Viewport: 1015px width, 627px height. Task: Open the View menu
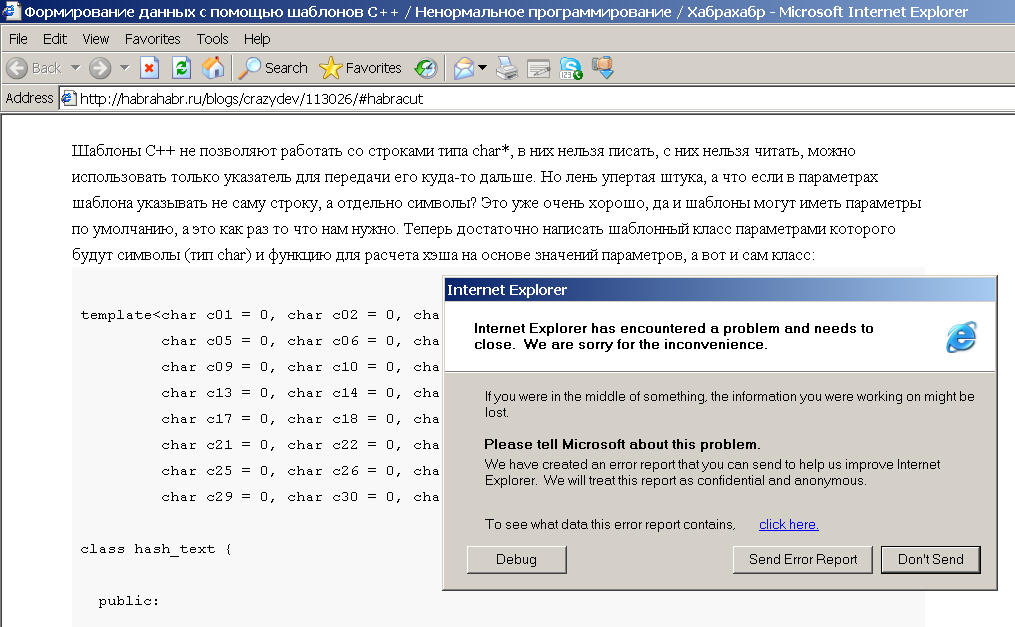pyautogui.click(x=96, y=39)
